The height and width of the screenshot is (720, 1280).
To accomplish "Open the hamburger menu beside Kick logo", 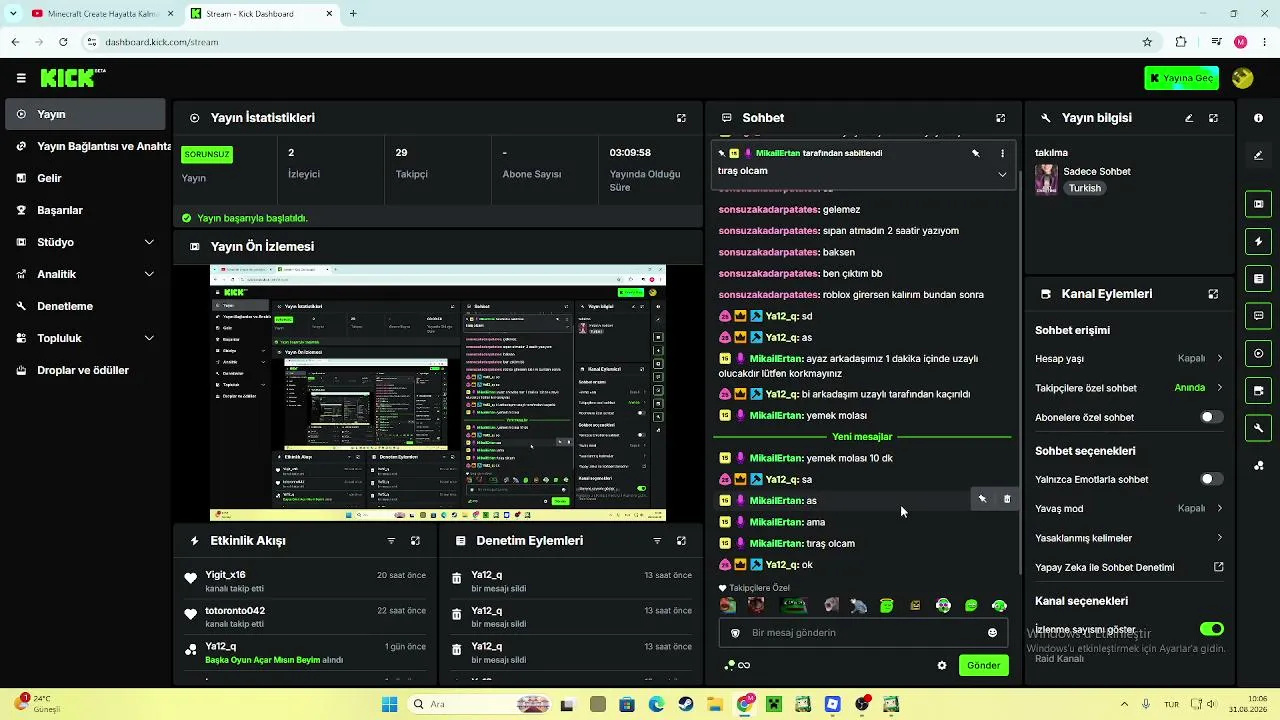I will 21,78.
